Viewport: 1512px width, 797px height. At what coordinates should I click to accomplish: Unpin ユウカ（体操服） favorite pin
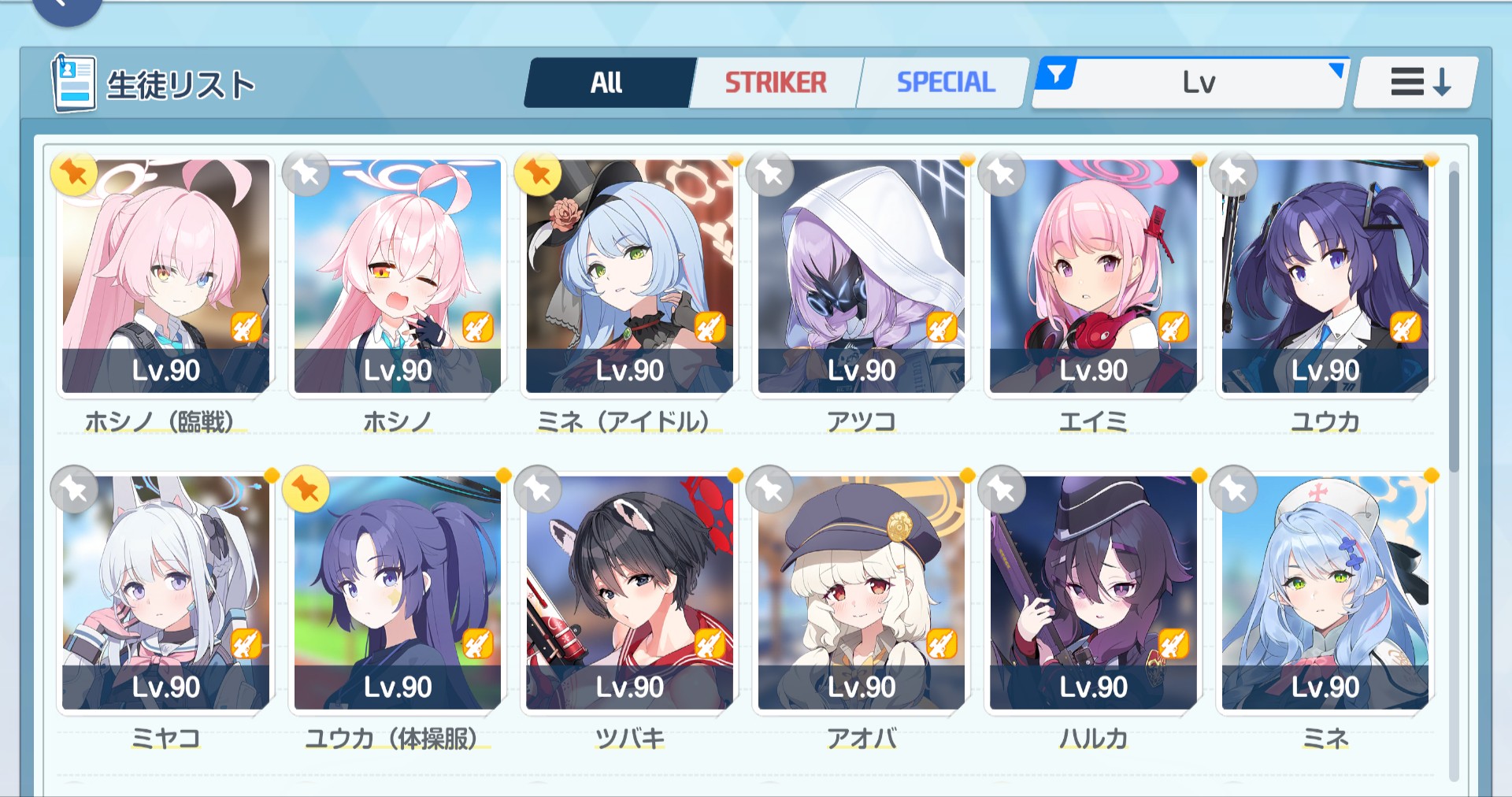(306, 489)
